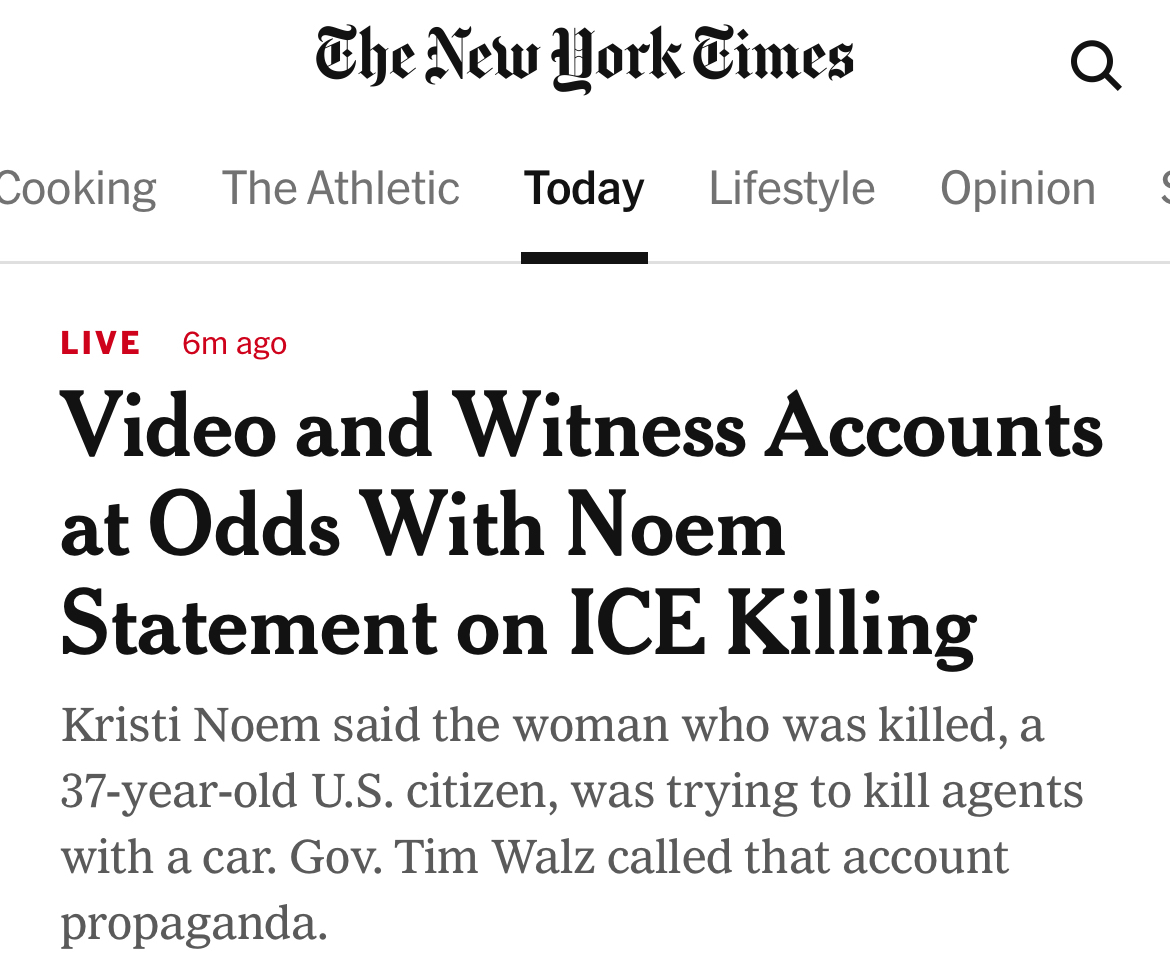Viewport: 1170px width, 967px height.
Task: Click the black underline beneath Today
Action: (x=584, y=258)
